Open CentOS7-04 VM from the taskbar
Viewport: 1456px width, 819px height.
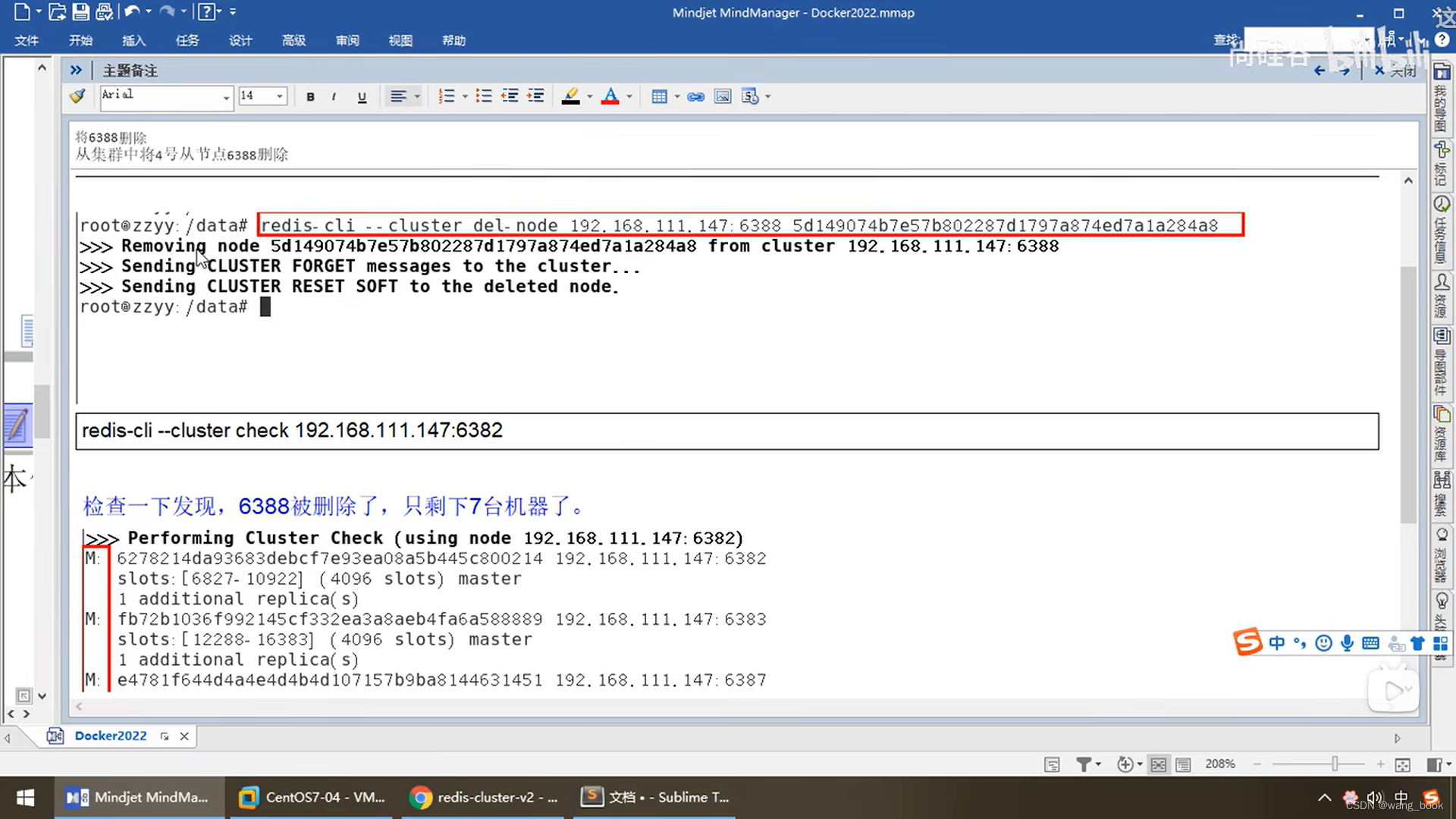[x=312, y=797]
